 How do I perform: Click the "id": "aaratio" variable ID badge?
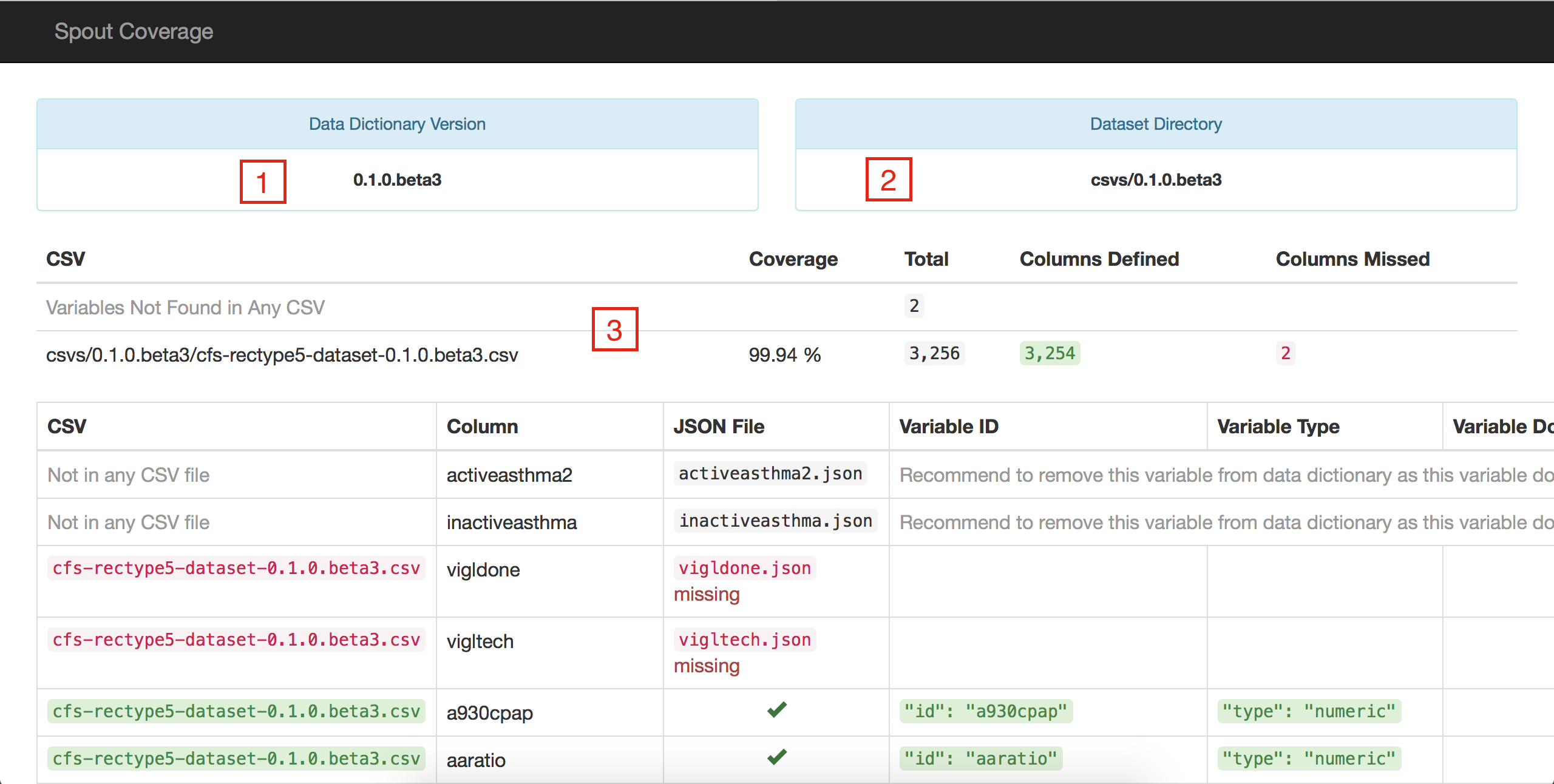tap(981, 759)
